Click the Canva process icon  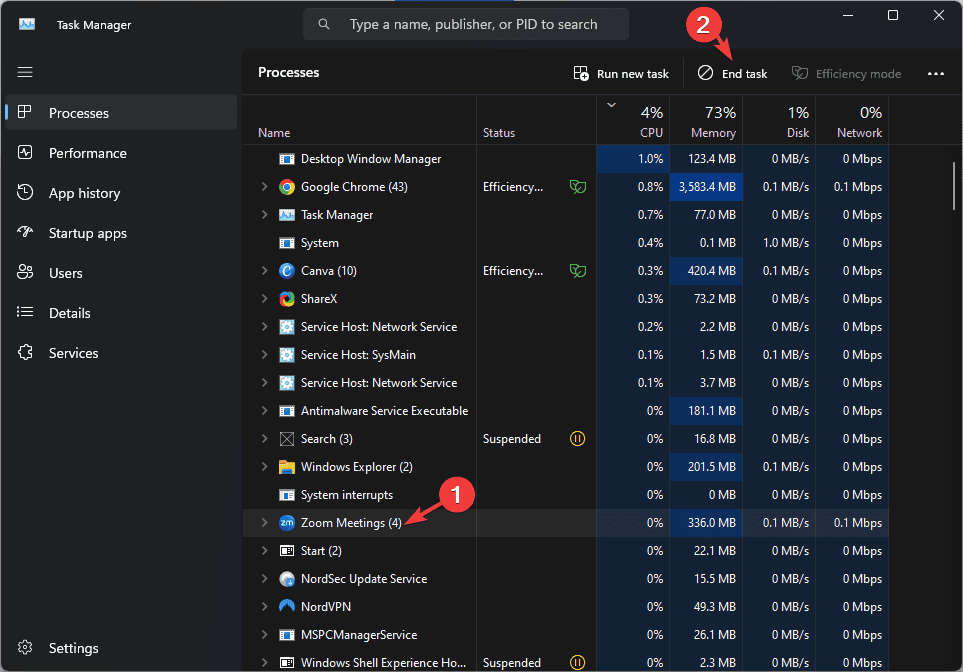click(x=287, y=271)
